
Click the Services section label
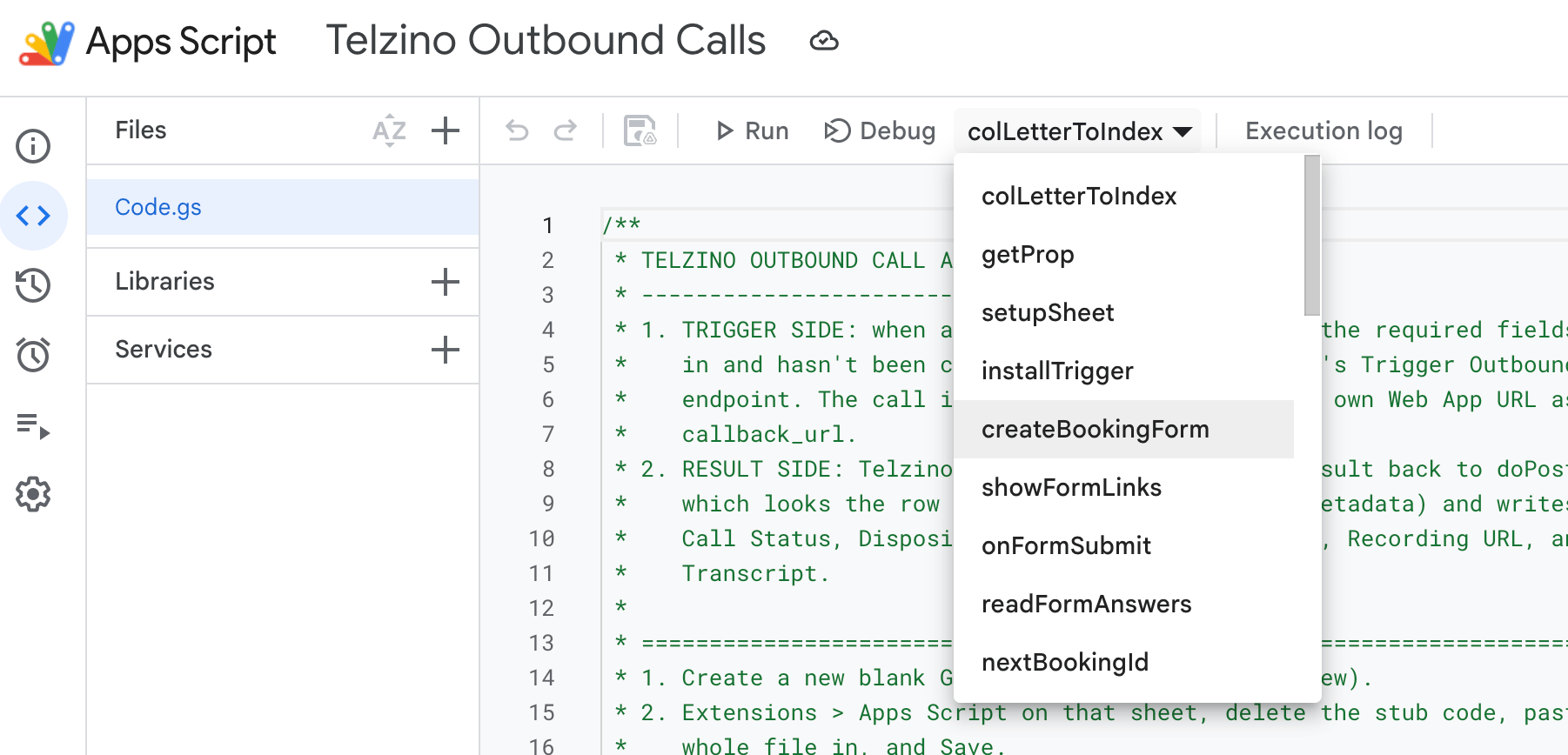pos(164,349)
